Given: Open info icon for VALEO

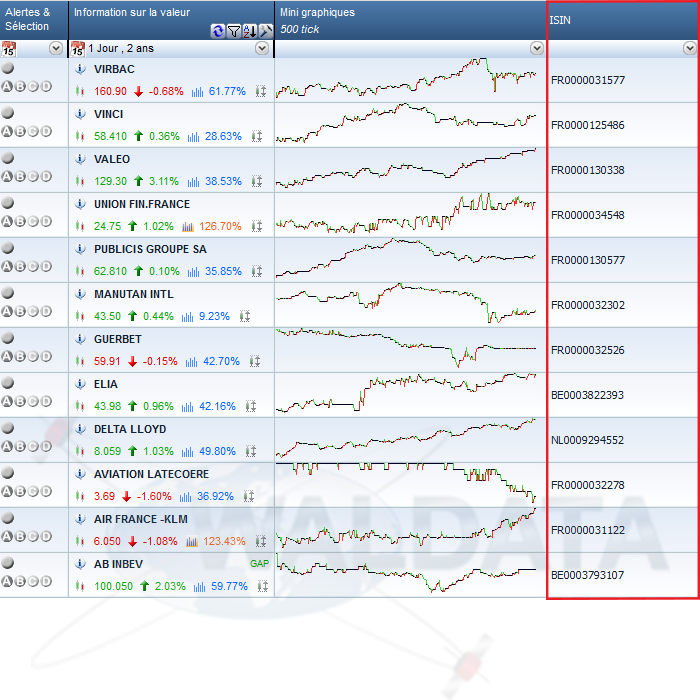Looking at the screenshot, I should (80, 159).
